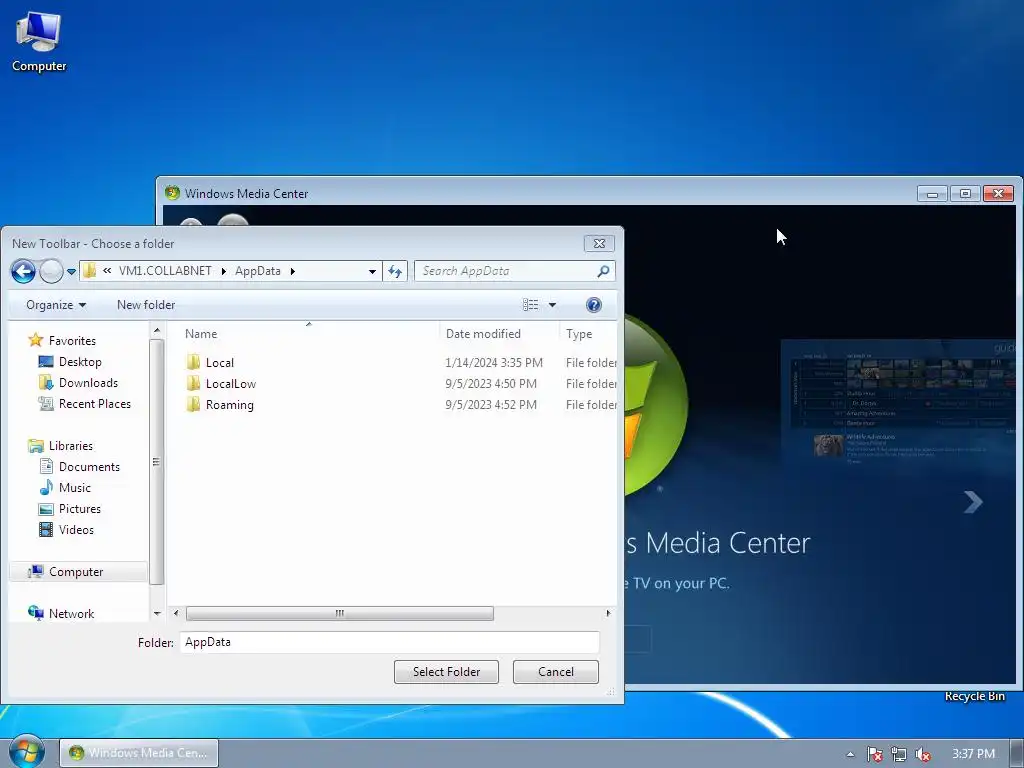Screen dimensions: 1024x768
Task: Click Select Folder button
Action: 446,672
